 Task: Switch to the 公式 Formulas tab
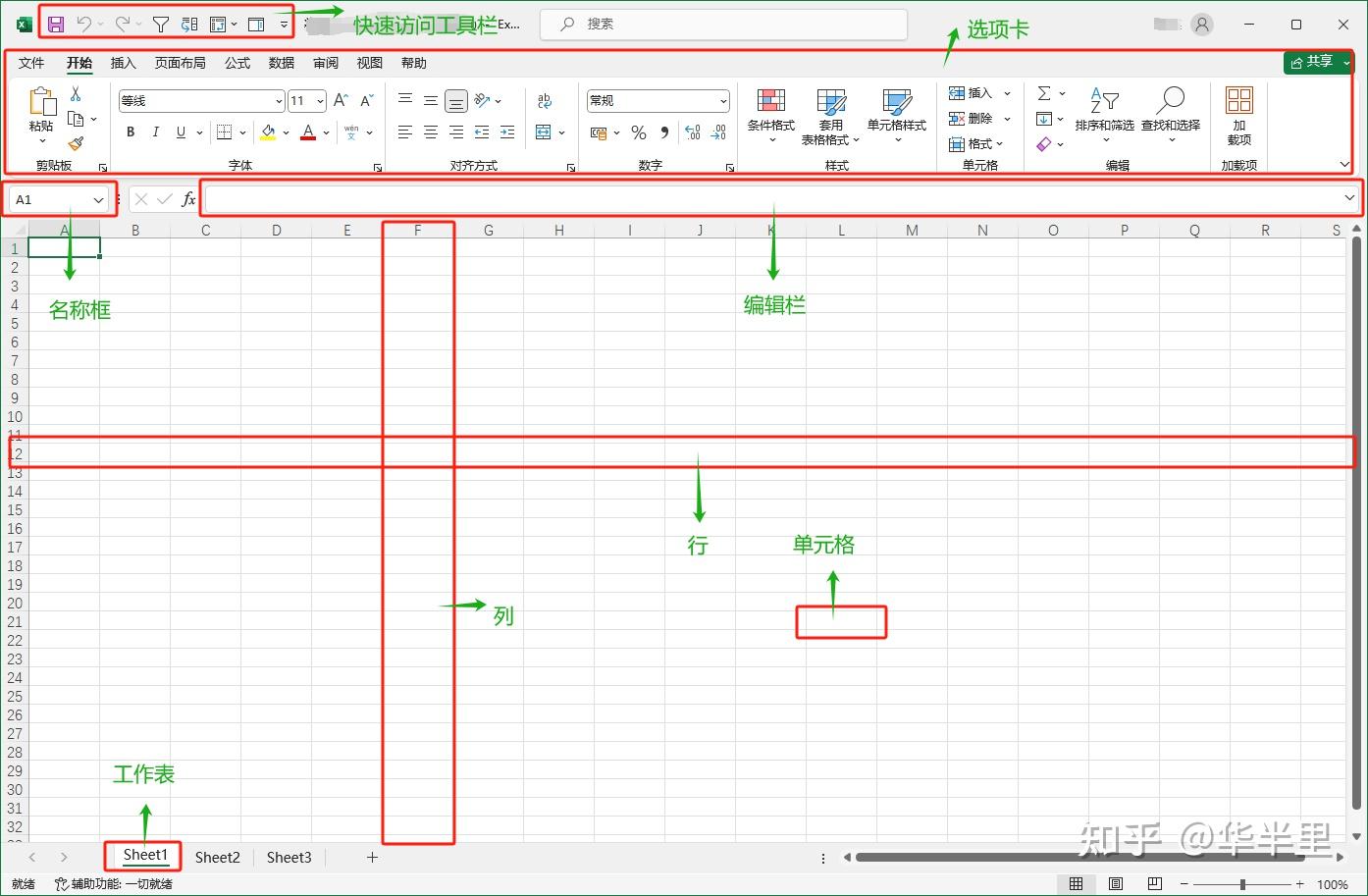237,63
